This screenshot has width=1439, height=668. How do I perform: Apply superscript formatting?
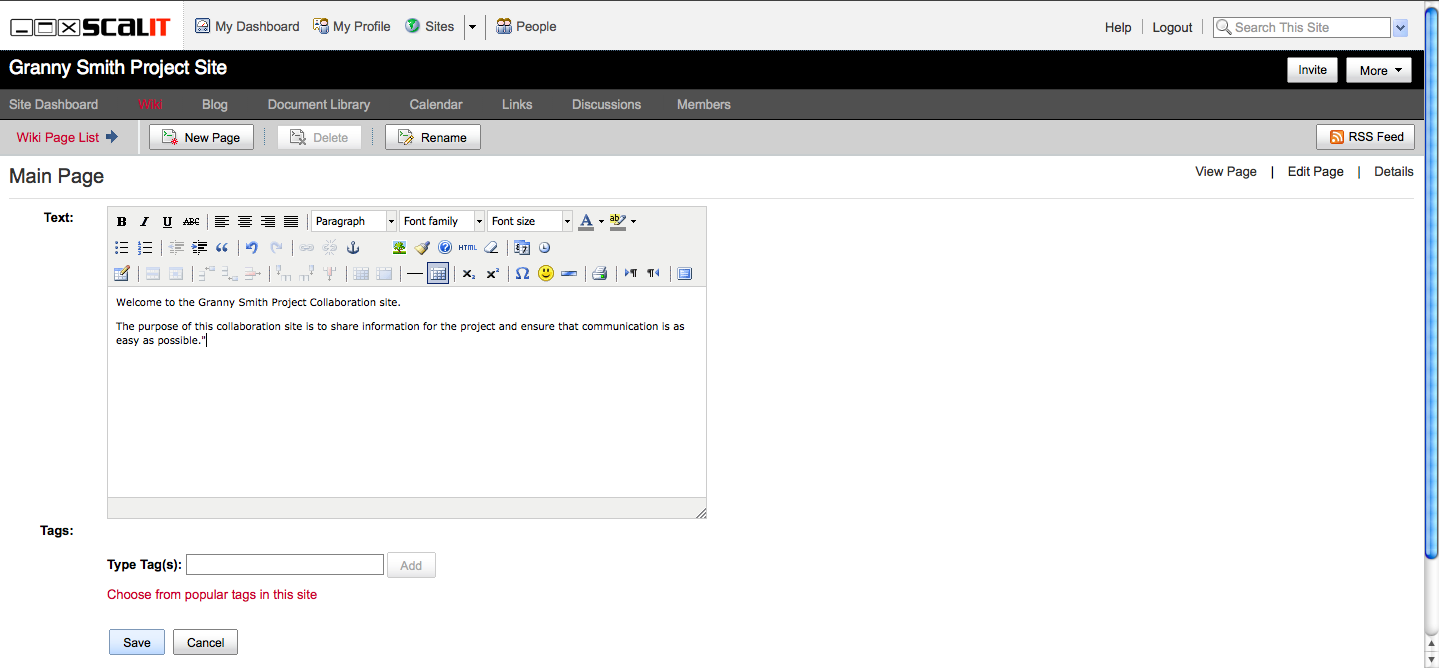click(492, 274)
